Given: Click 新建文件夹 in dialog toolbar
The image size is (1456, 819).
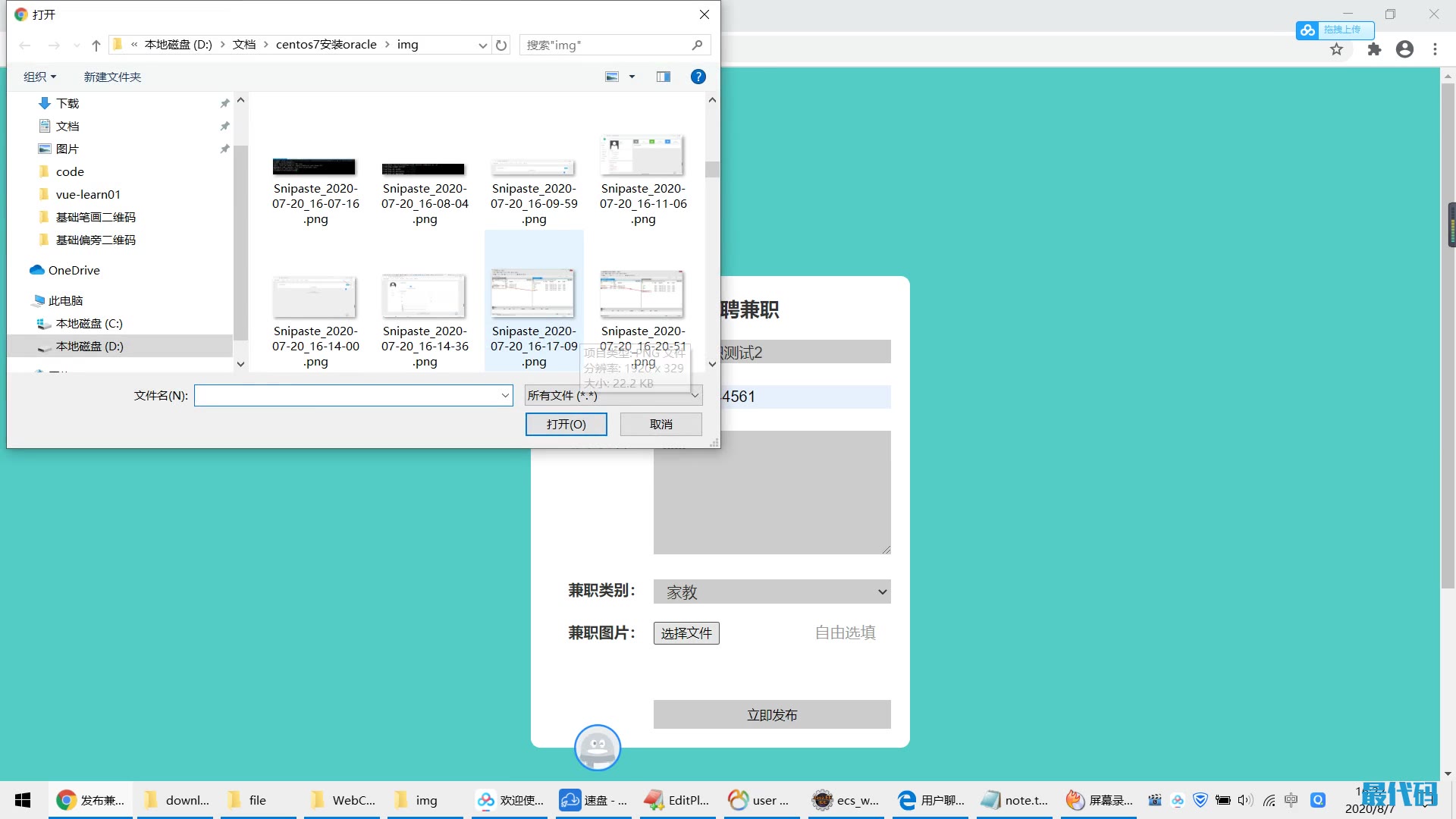Looking at the screenshot, I should pyautogui.click(x=112, y=77).
